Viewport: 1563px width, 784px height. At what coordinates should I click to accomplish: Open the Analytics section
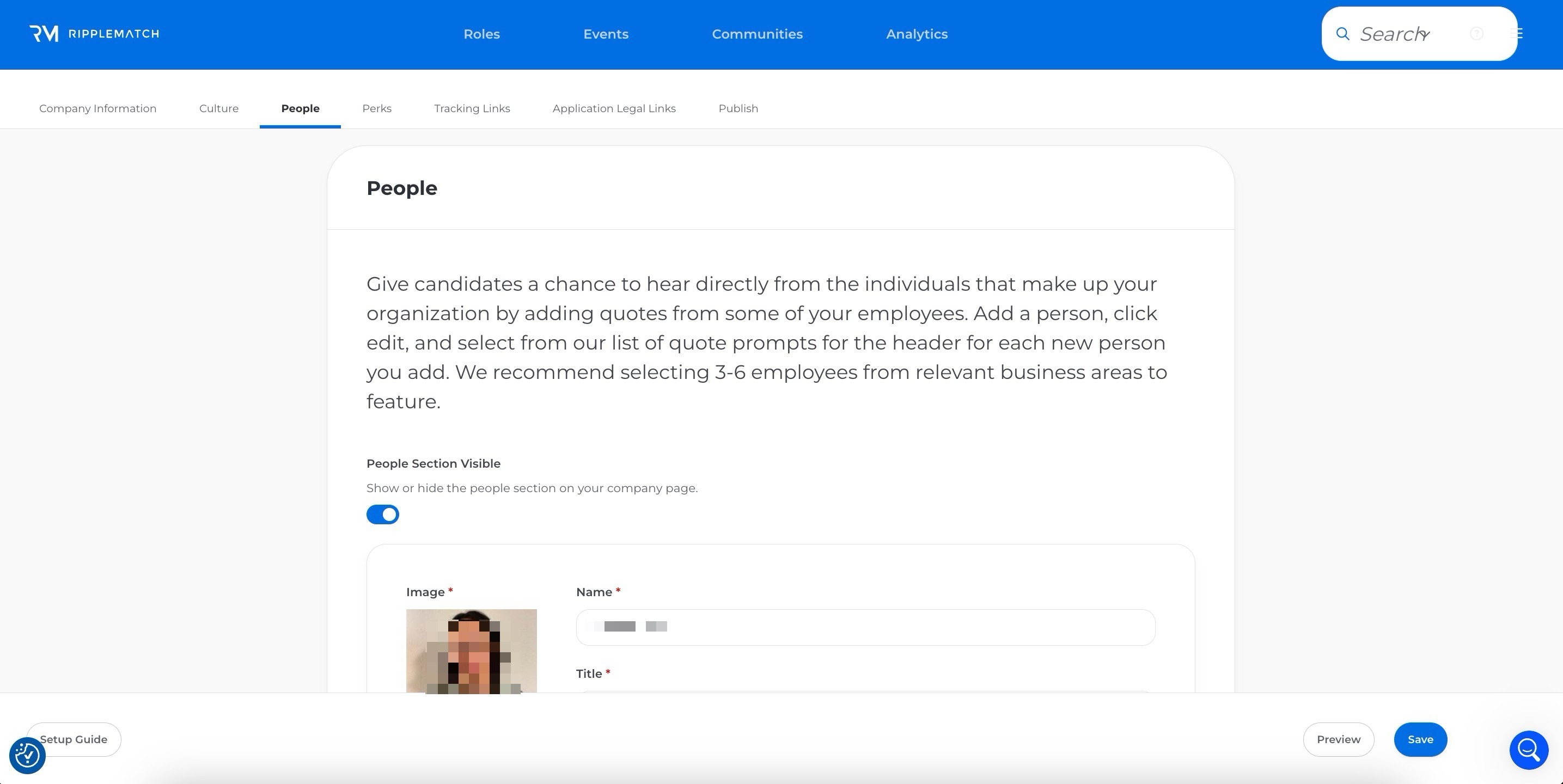coord(916,34)
